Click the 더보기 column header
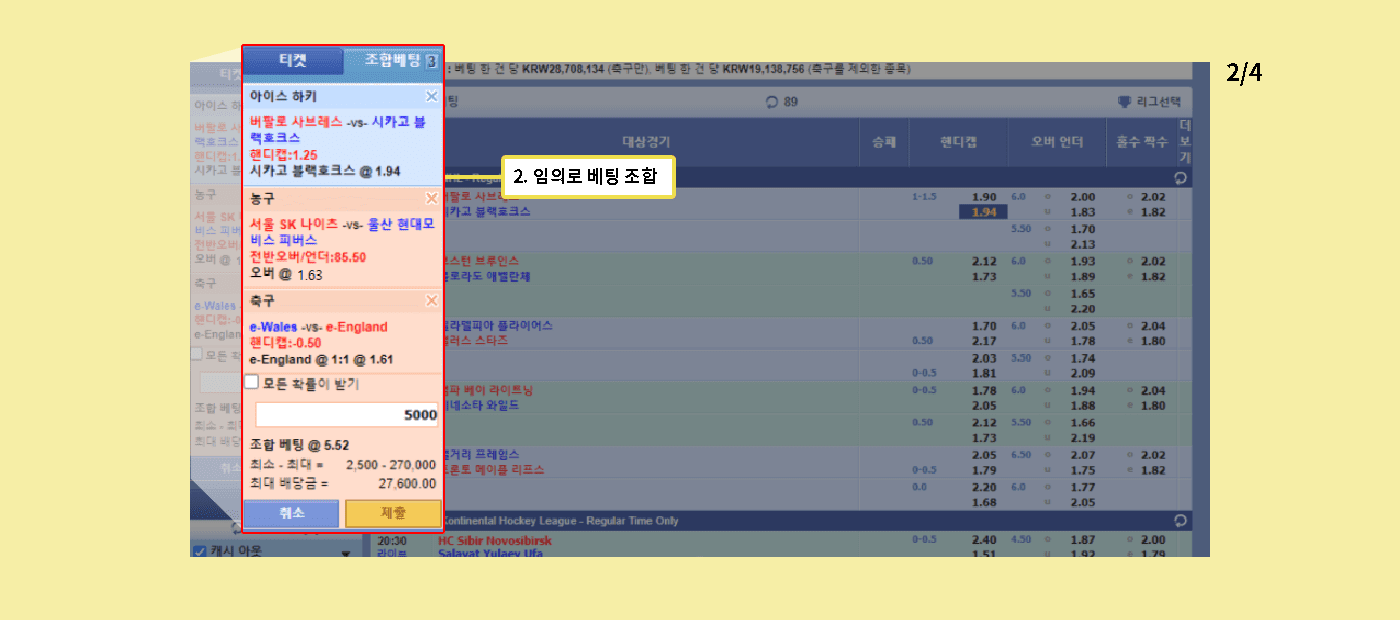The image size is (1400, 620). point(1185,141)
